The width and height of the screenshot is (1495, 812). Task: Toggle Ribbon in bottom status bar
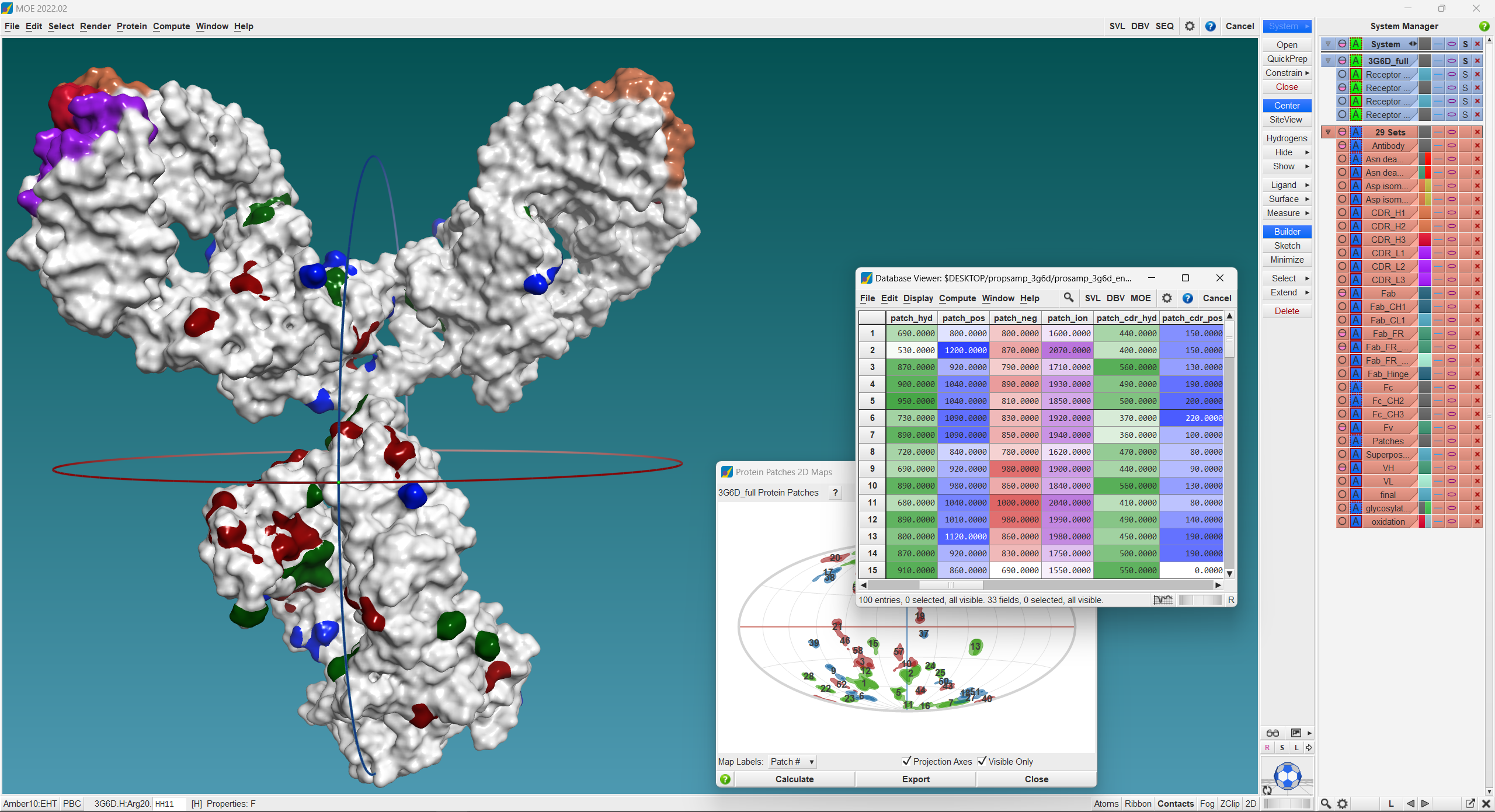(1138, 804)
